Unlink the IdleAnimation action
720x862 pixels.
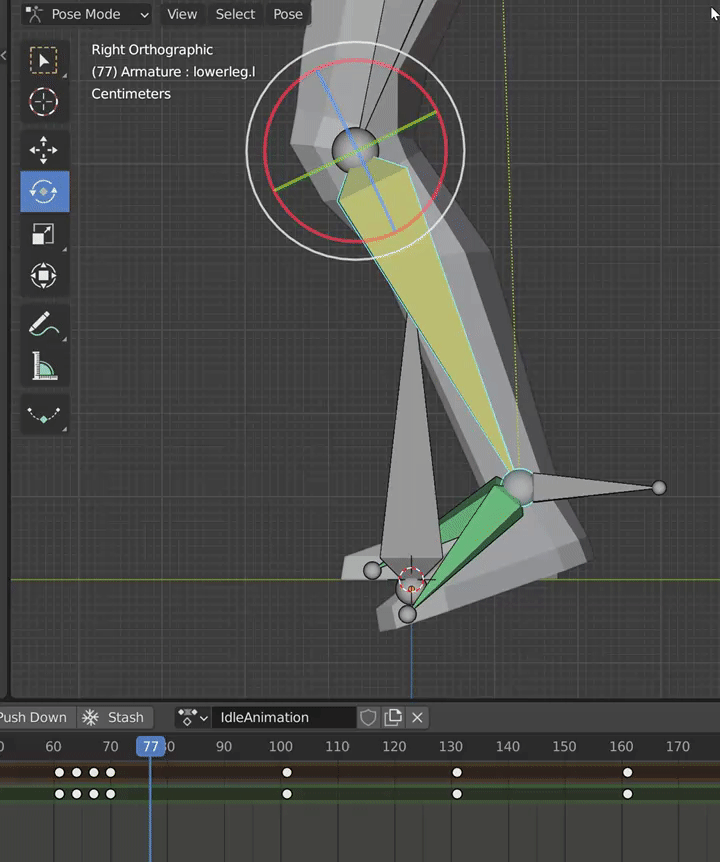pos(418,717)
